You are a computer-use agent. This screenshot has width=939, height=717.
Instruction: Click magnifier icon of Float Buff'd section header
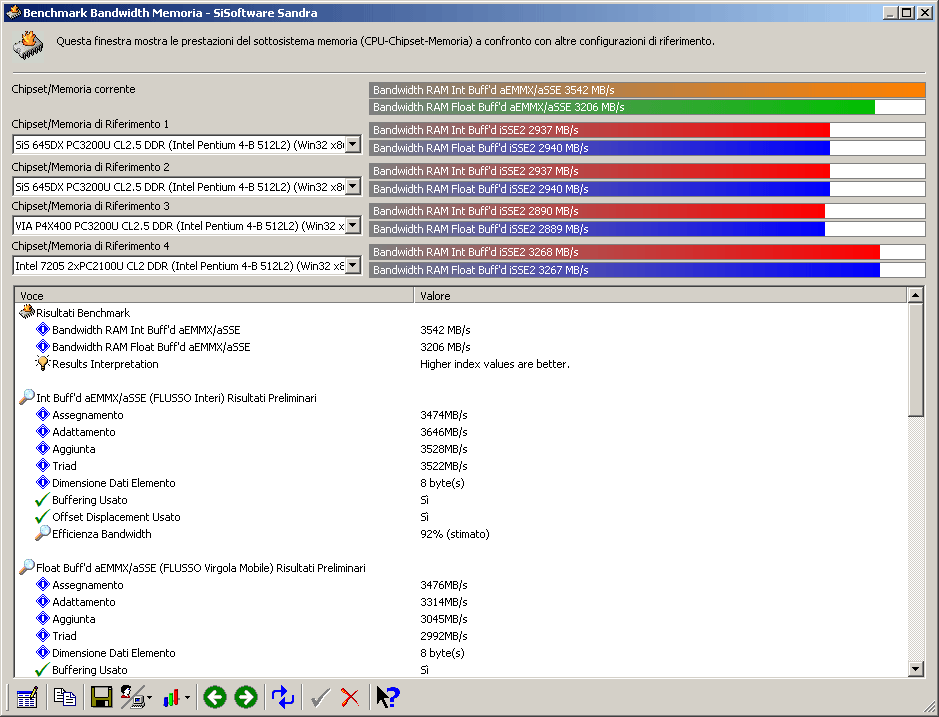(27, 567)
